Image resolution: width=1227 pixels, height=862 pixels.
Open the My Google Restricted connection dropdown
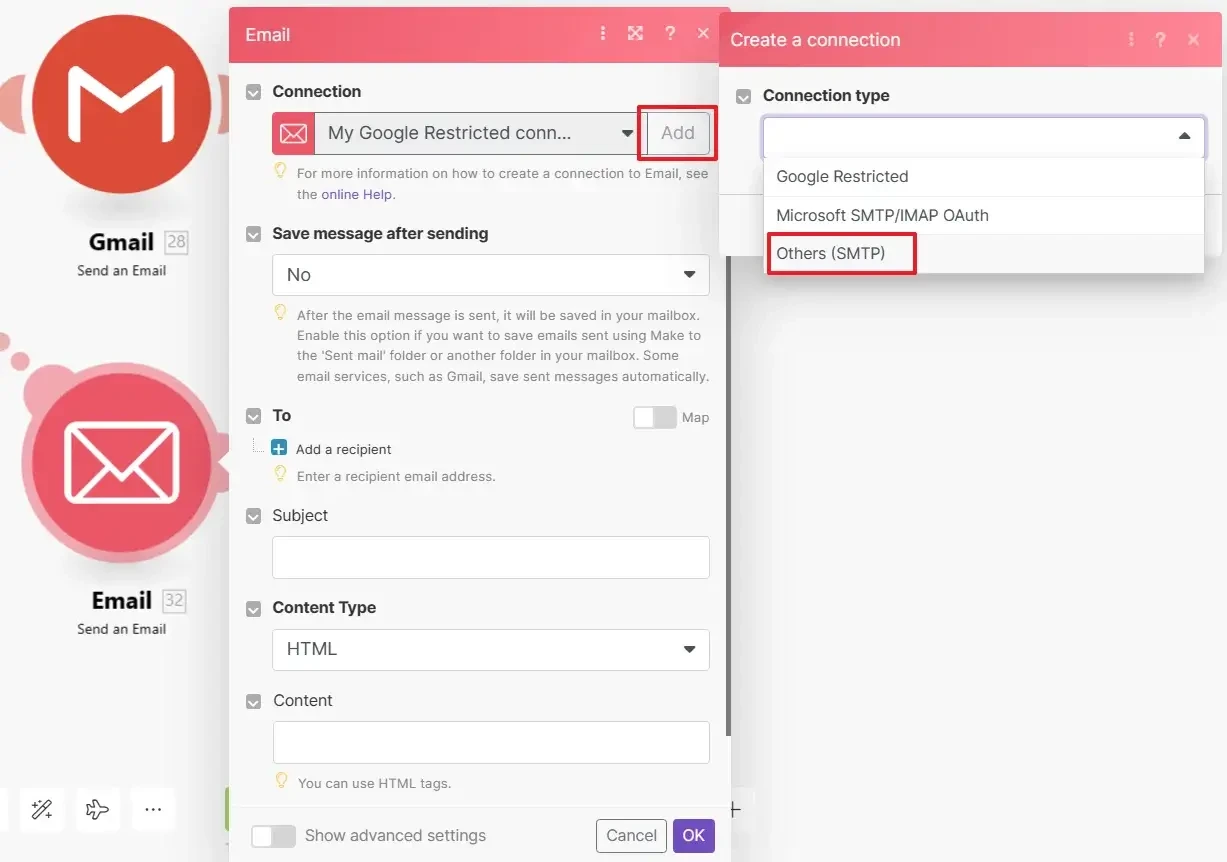click(x=478, y=133)
